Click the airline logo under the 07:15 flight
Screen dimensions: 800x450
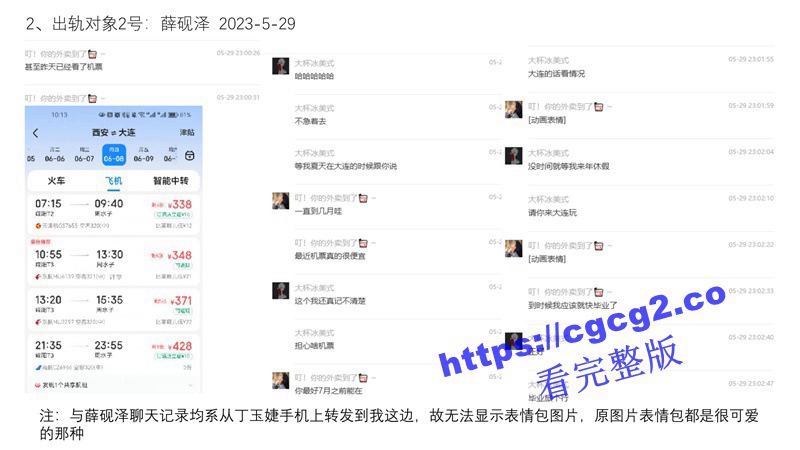[x=36, y=225]
